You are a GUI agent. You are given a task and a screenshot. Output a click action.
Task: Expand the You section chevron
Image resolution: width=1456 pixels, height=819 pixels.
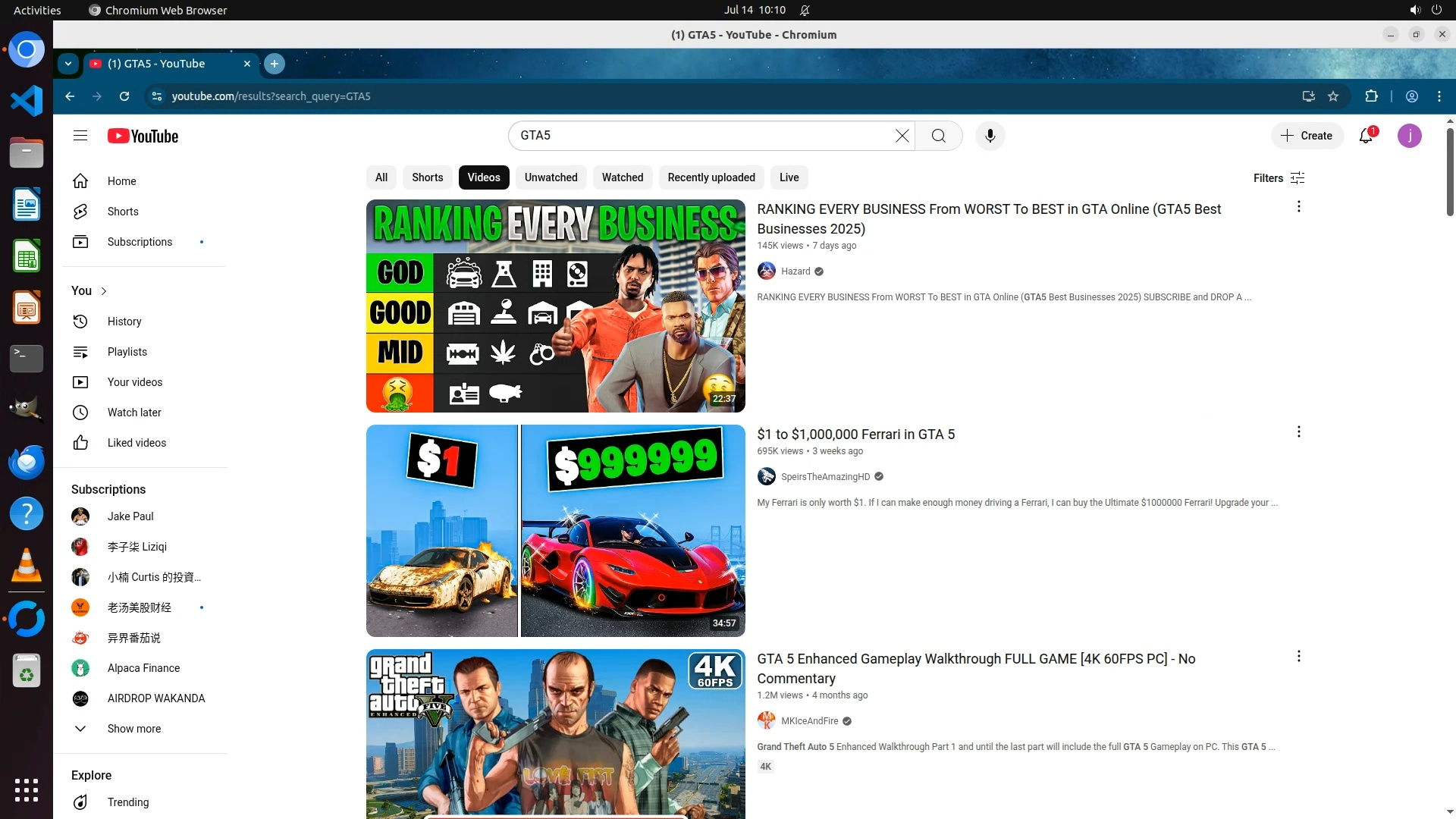point(104,291)
